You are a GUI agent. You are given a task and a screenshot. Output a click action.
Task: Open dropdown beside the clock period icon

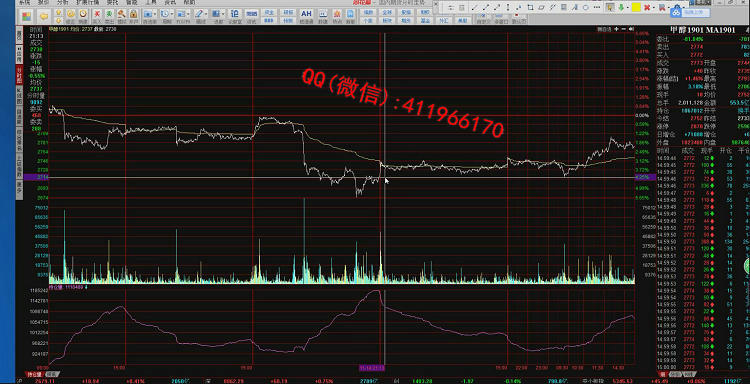(172, 14)
